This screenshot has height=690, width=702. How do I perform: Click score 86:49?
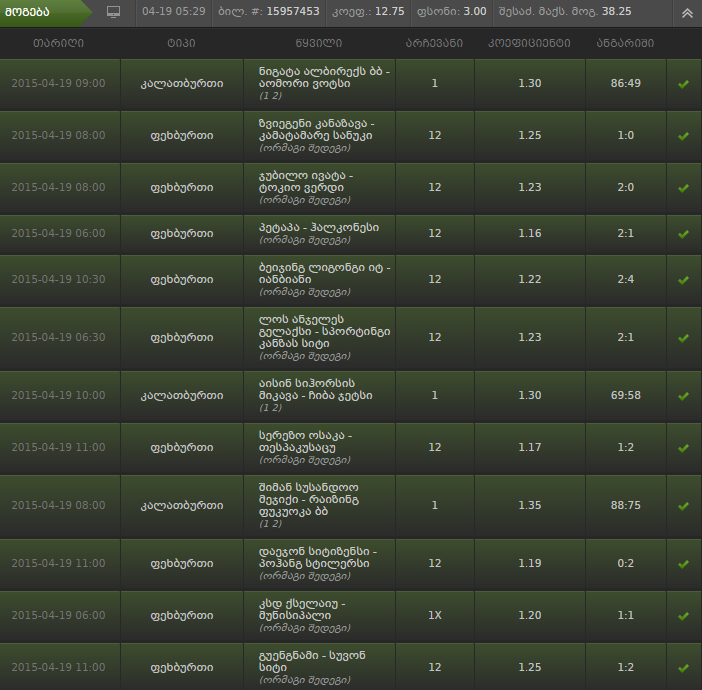[625, 83]
